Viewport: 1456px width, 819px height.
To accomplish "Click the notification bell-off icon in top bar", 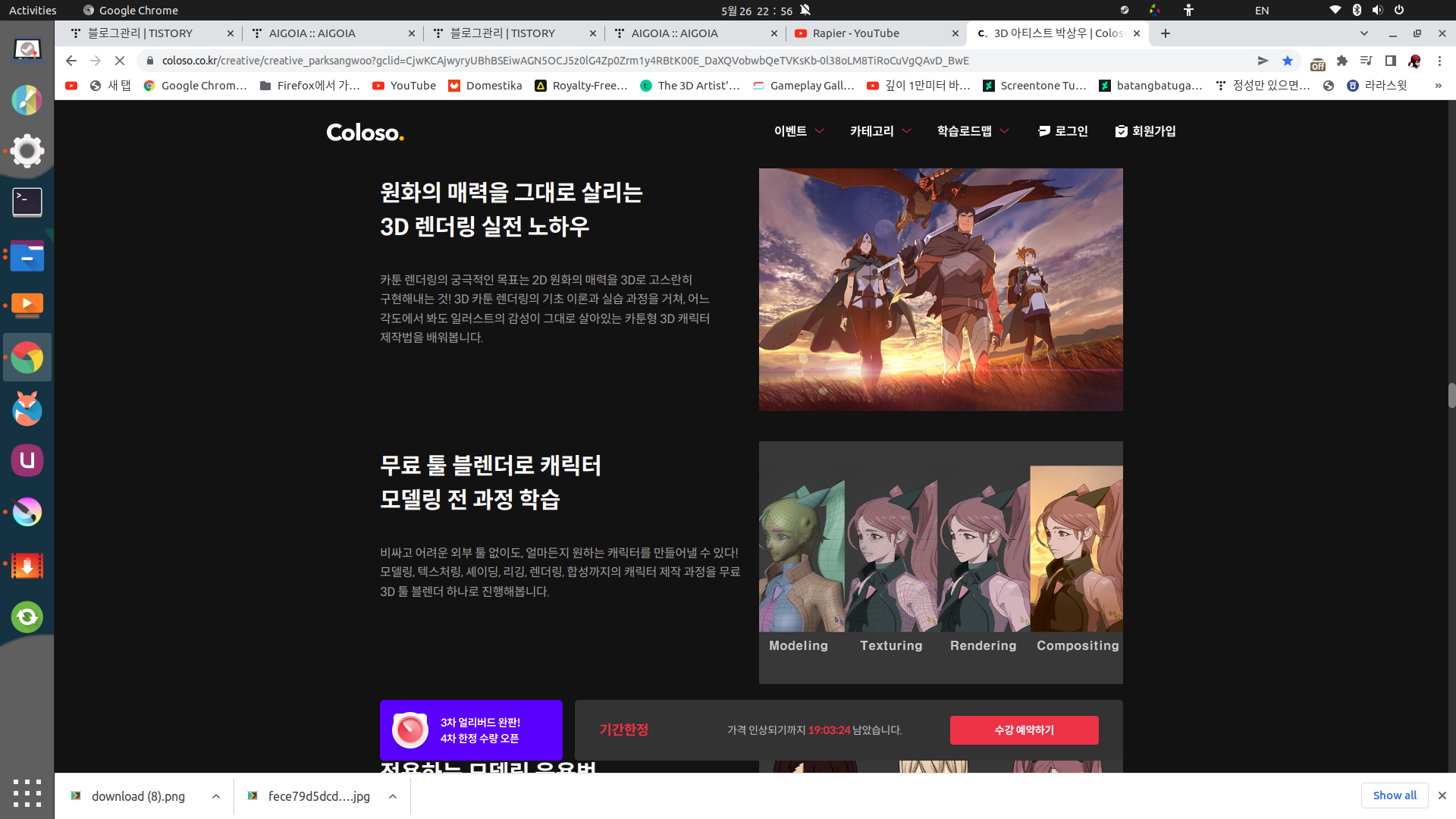I will coord(805,10).
